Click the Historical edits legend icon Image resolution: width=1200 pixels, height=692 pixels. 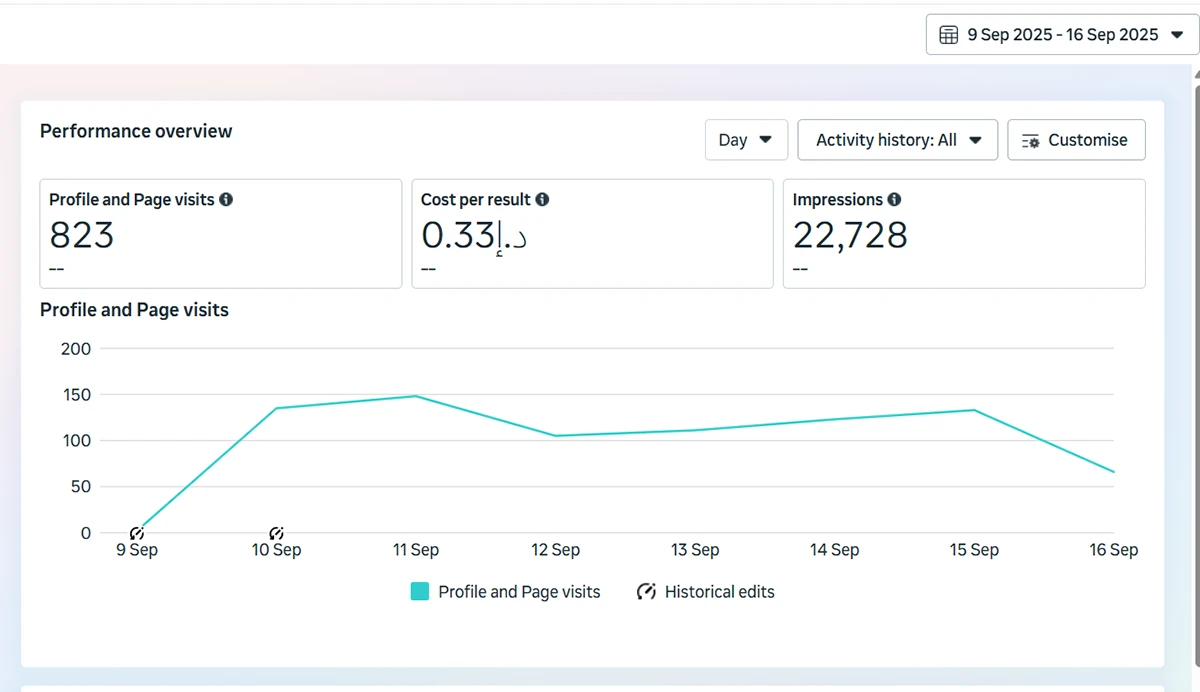click(x=646, y=592)
